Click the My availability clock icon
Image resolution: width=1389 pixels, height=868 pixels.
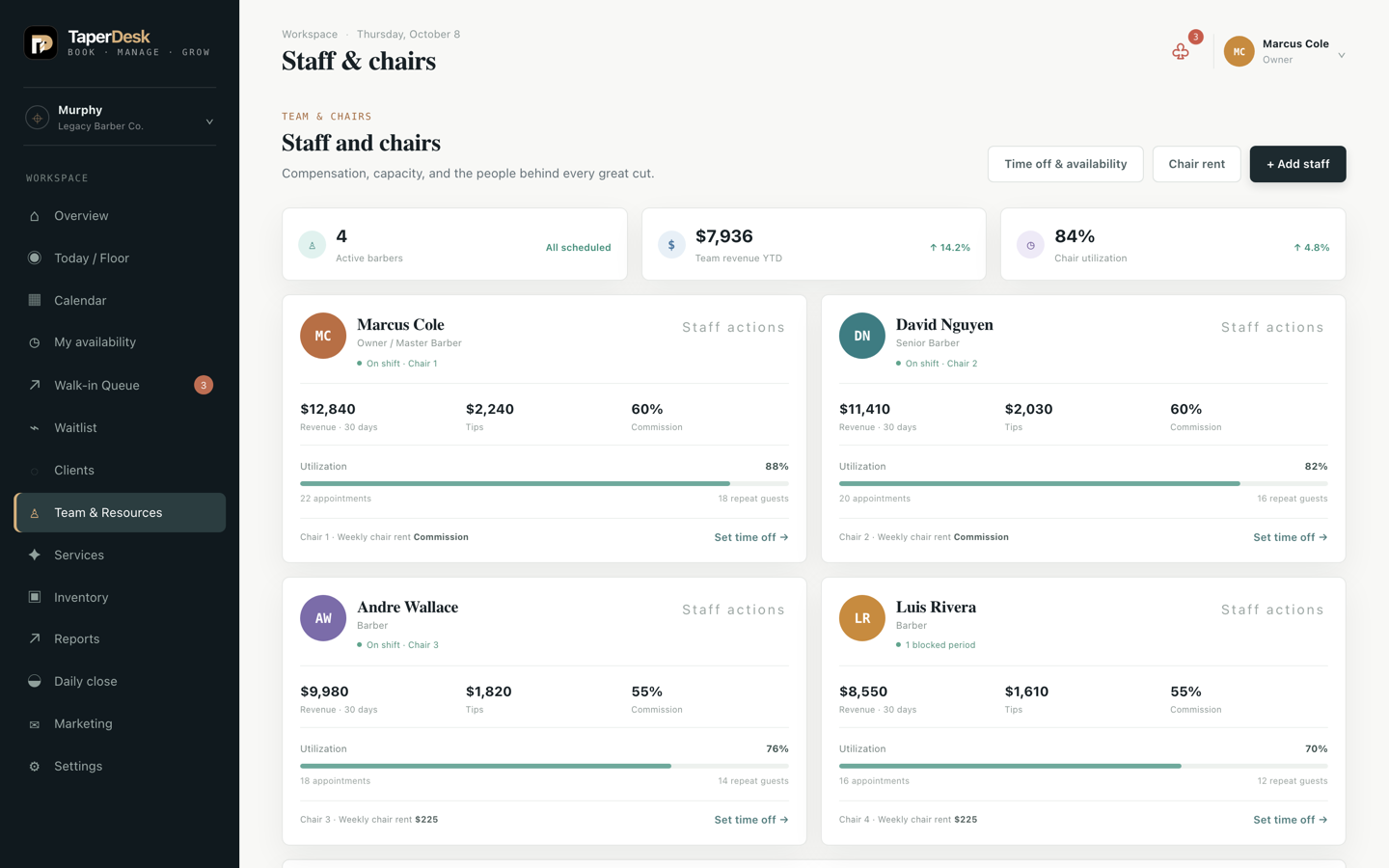coord(35,342)
